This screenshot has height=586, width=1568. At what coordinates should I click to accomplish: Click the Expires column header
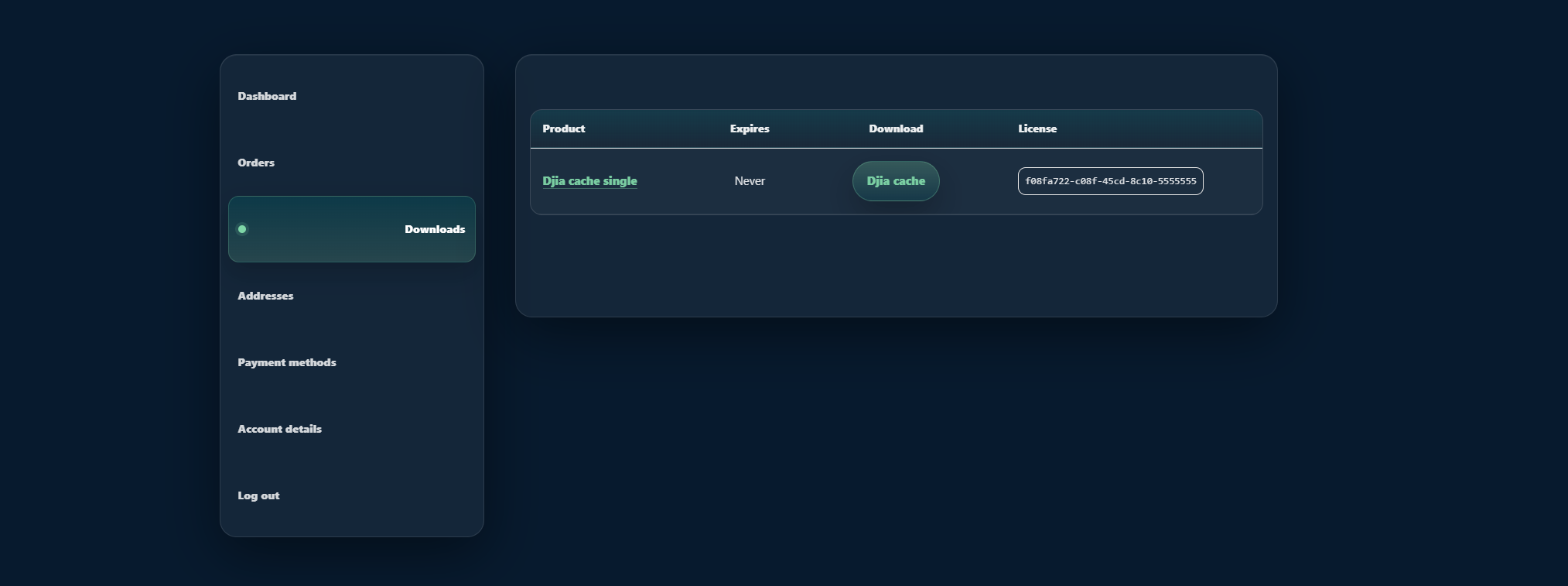750,129
